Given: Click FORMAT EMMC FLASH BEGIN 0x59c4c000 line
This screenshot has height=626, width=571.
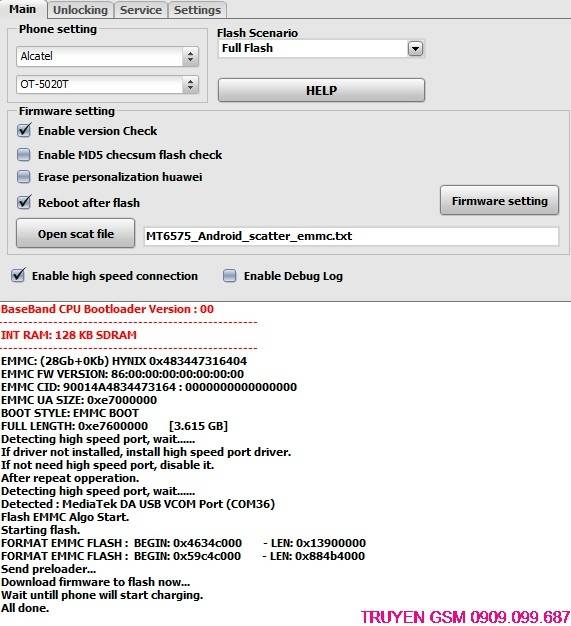Looking at the screenshot, I should pos(183,556).
